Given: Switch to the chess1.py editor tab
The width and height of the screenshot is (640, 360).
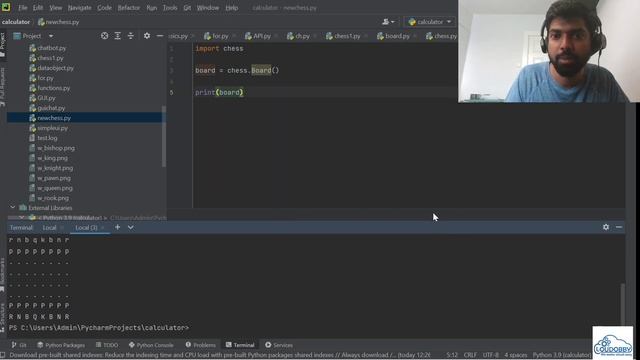Looking at the screenshot, I should coord(347,36).
